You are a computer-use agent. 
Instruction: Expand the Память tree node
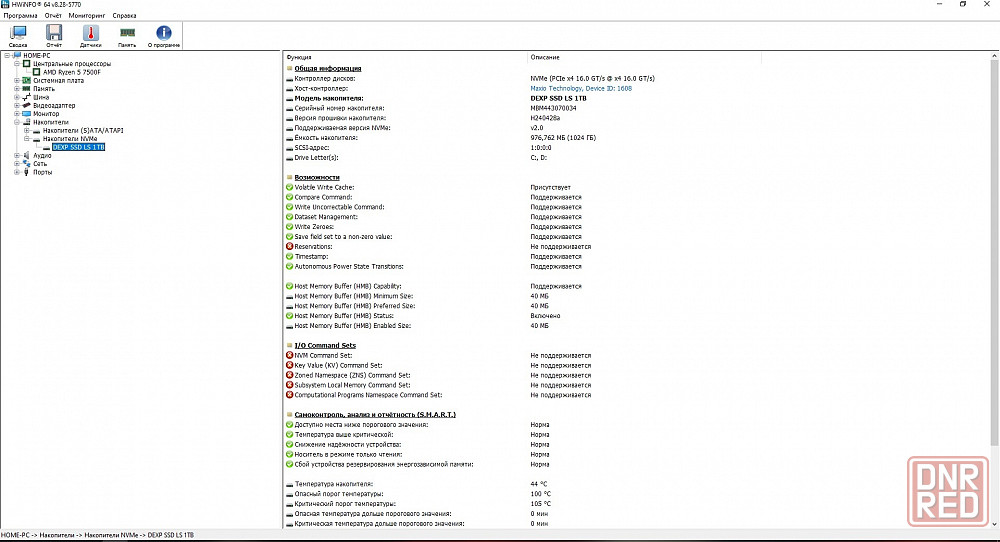[x=17, y=89]
